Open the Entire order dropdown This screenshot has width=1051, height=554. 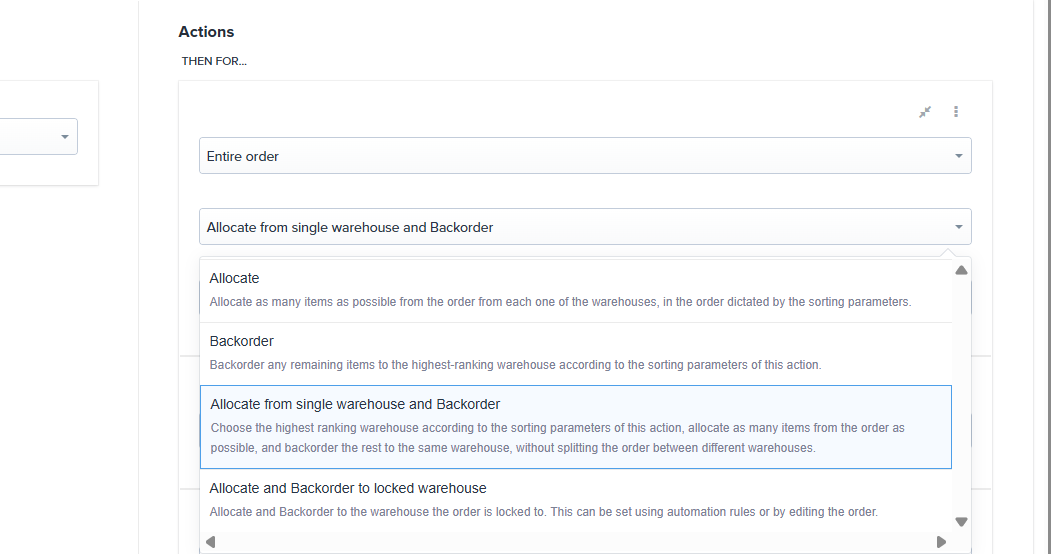[584, 156]
